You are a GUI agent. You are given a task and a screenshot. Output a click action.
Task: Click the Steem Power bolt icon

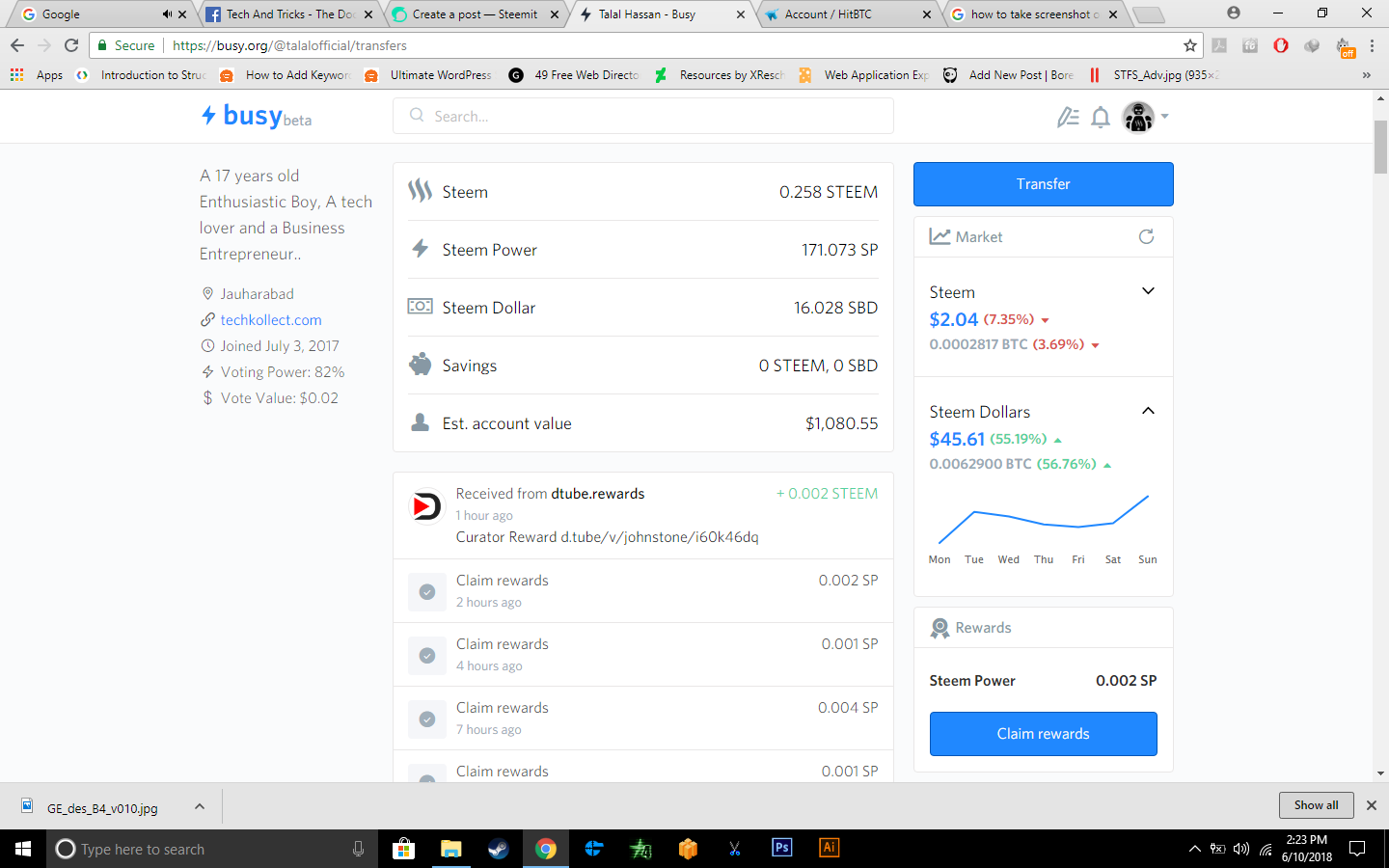click(x=420, y=249)
